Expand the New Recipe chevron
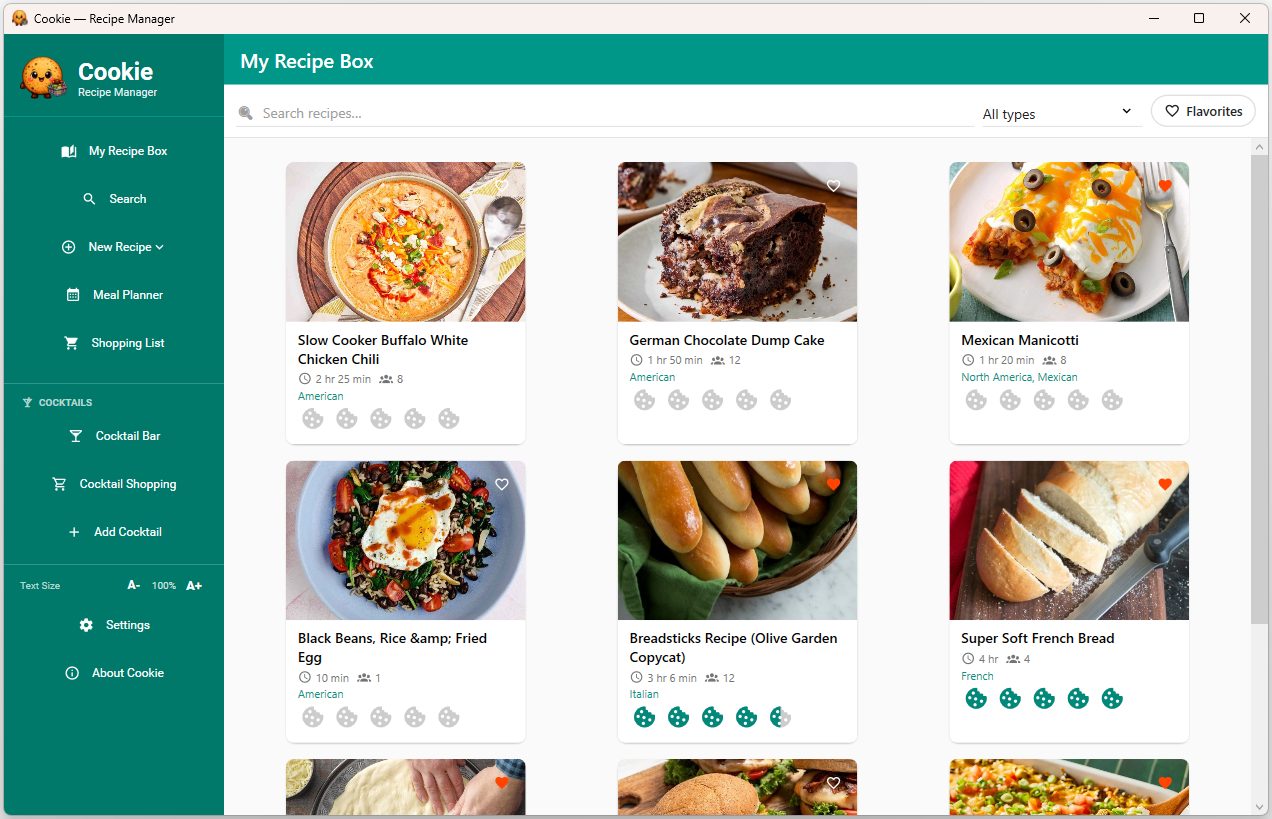 click(160, 247)
